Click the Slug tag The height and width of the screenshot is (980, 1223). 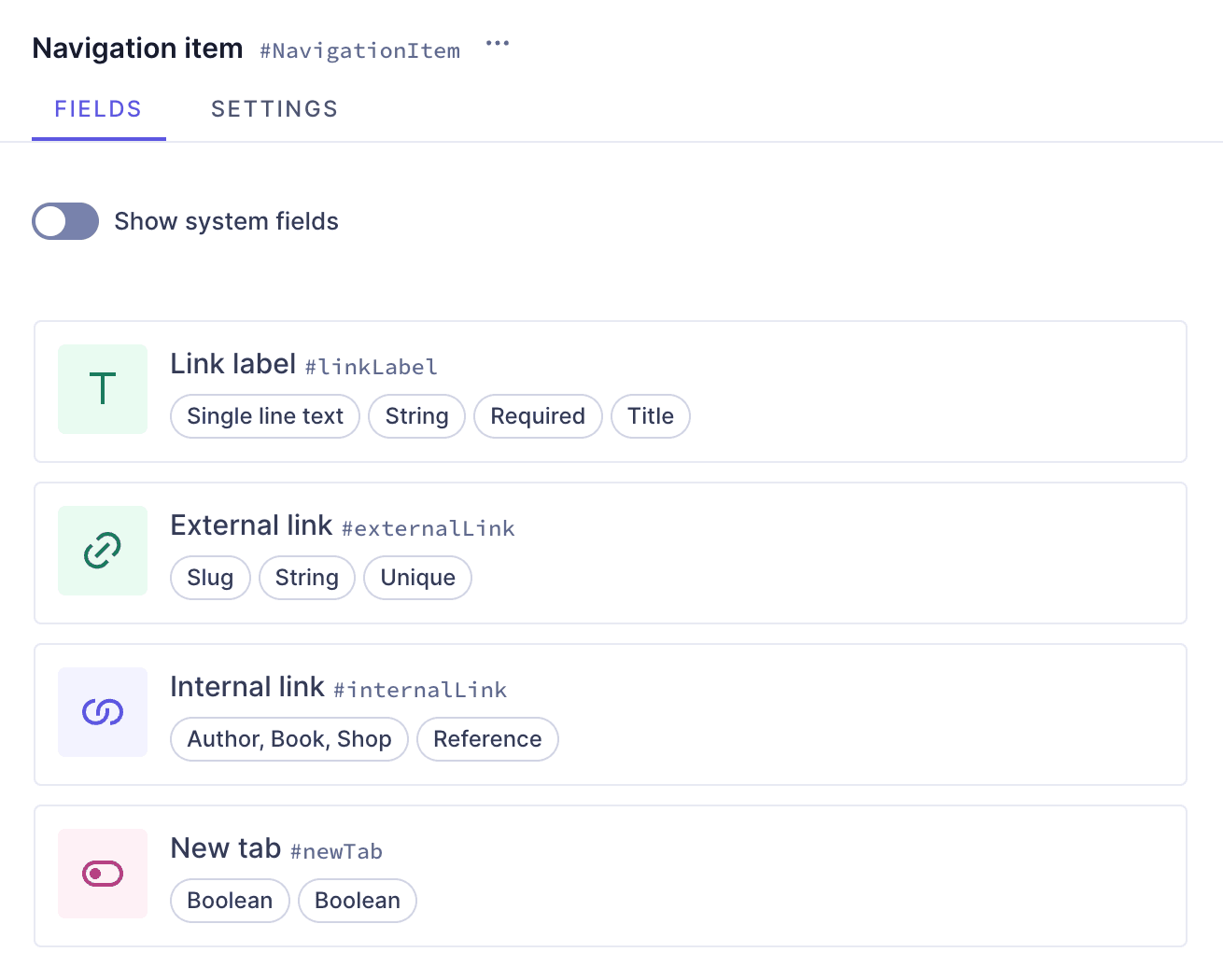coord(210,578)
